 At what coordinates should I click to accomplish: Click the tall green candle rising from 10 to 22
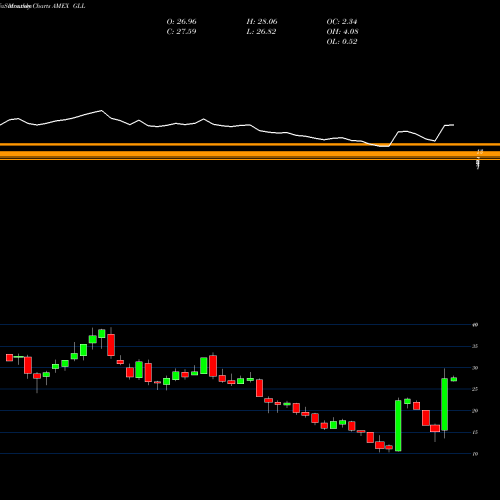pyautogui.click(x=398, y=426)
